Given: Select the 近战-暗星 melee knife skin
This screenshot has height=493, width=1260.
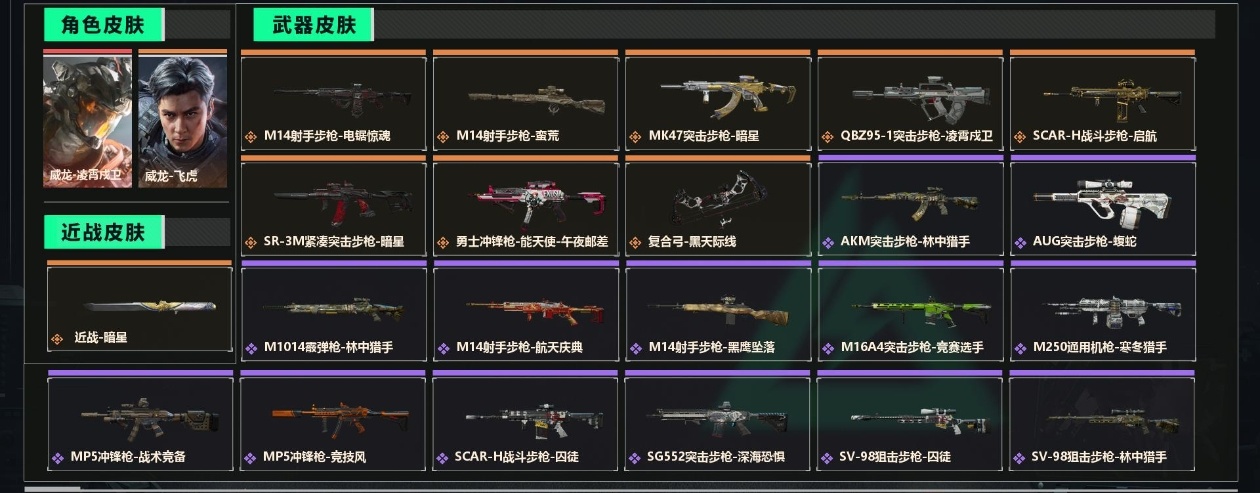Looking at the screenshot, I should pyautogui.click(x=139, y=308).
